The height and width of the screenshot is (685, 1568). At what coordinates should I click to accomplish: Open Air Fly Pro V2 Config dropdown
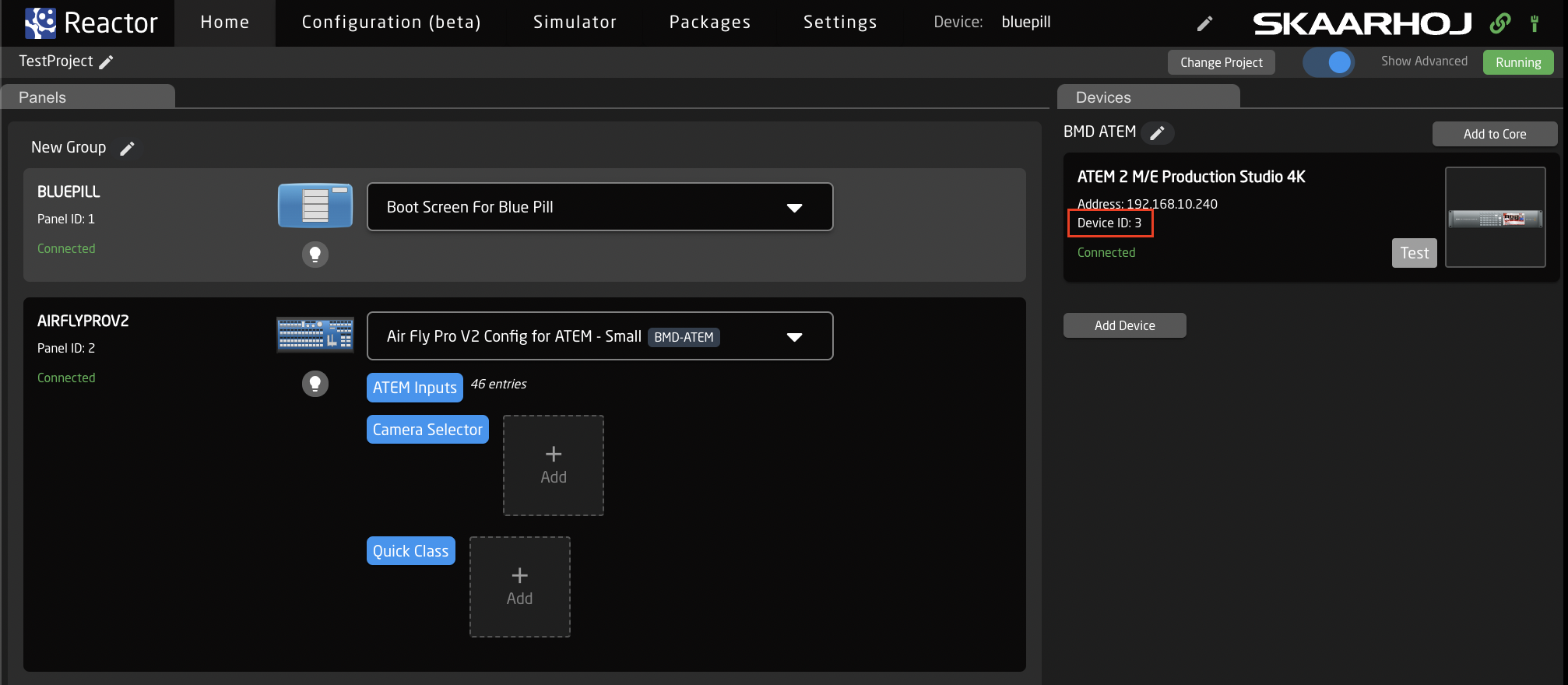coord(600,336)
